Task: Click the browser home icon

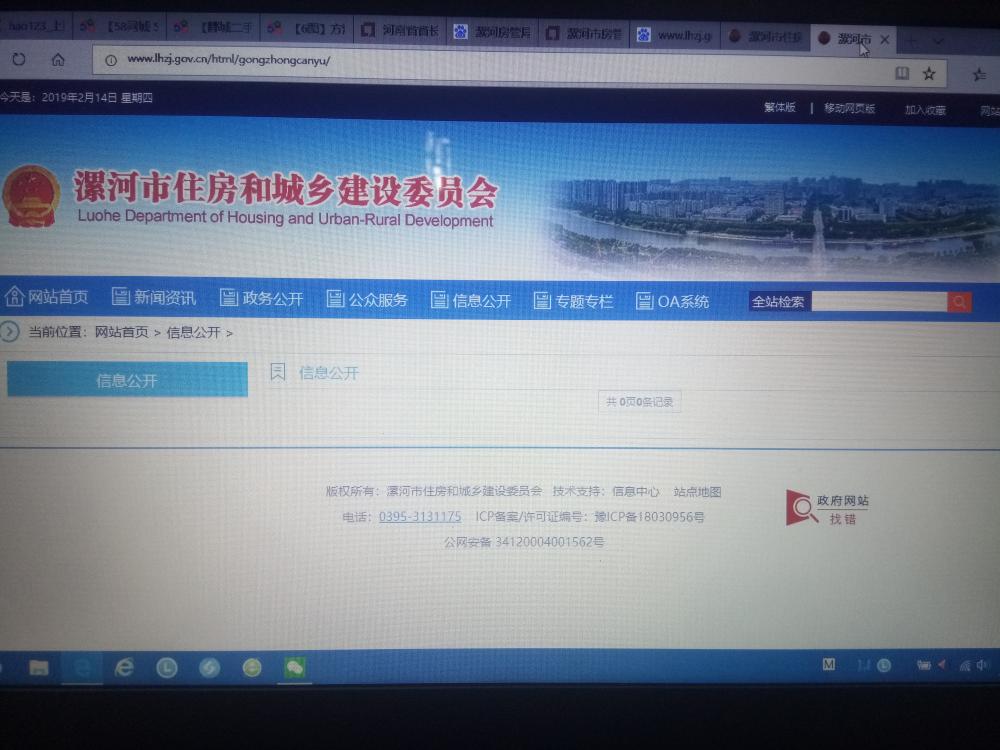Action: 58,60
